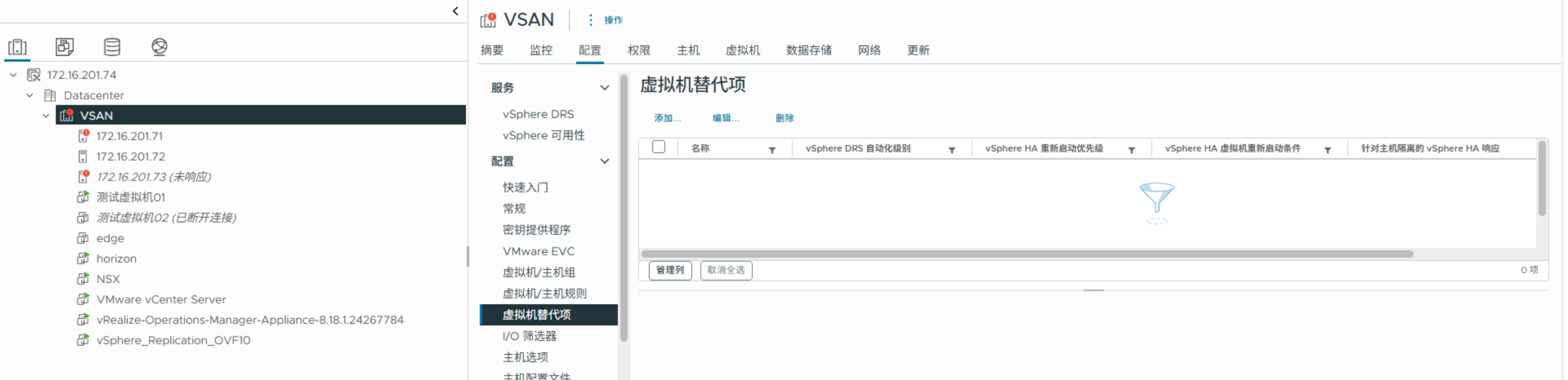Open 主机选项 configuration page

[525, 357]
